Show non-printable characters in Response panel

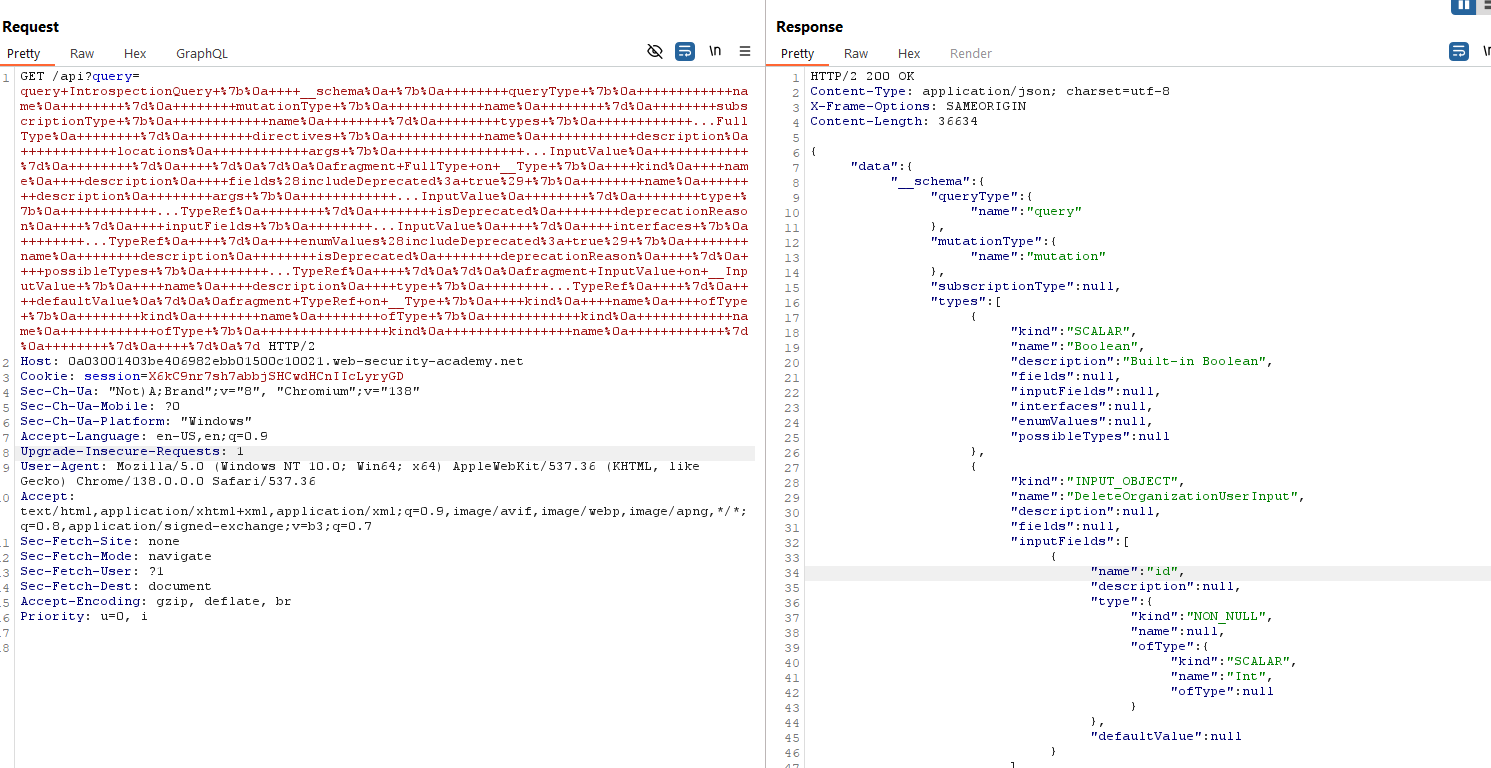tap(1486, 51)
